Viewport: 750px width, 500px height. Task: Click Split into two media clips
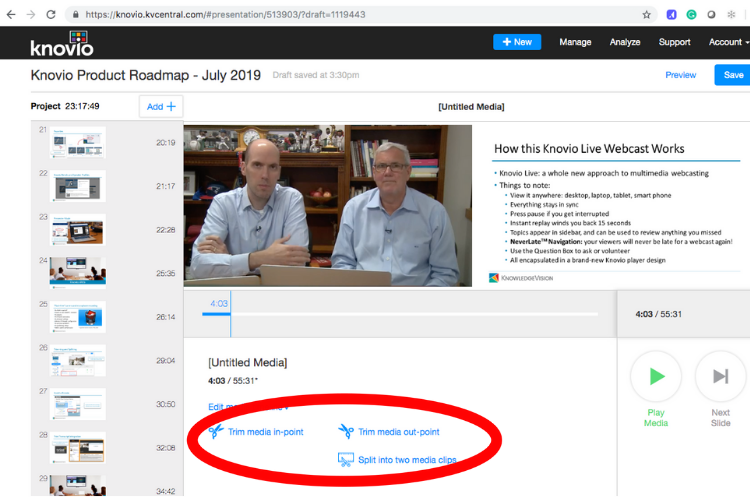tap(407, 460)
